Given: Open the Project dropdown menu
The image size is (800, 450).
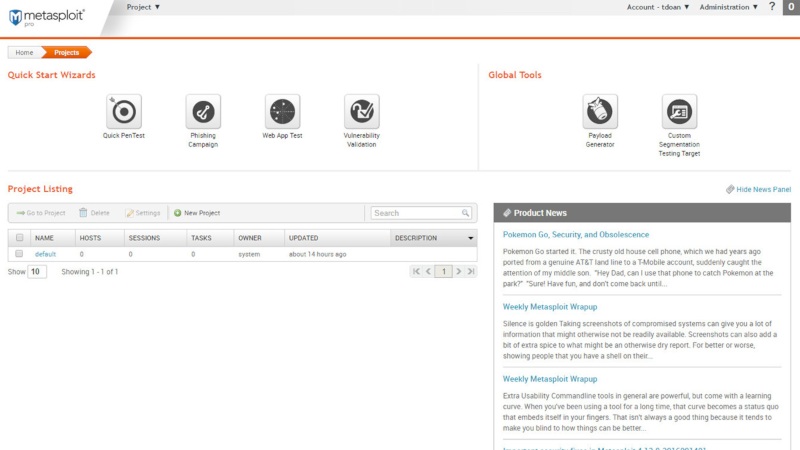Looking at the screenshot, I should 143,7.
